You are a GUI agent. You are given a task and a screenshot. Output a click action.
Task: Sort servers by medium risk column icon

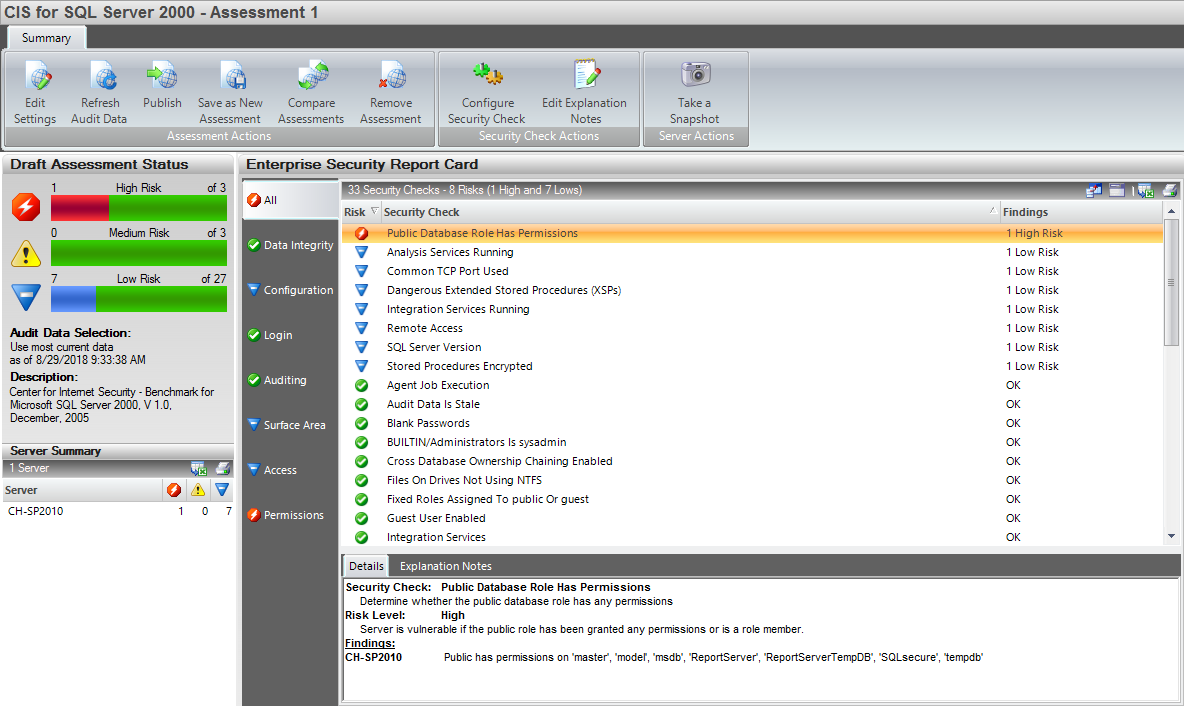198,490
